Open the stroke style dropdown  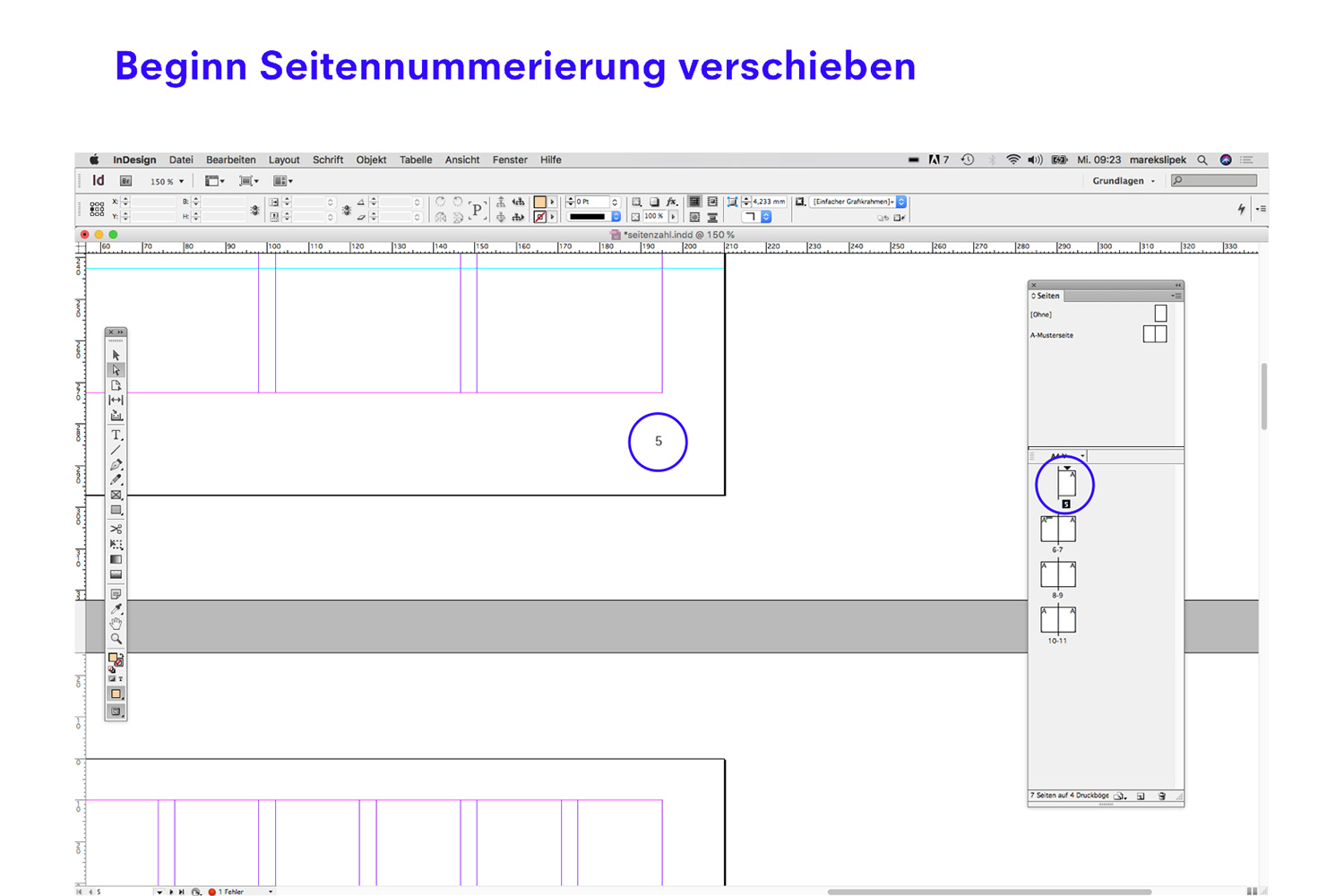point(593,217)
